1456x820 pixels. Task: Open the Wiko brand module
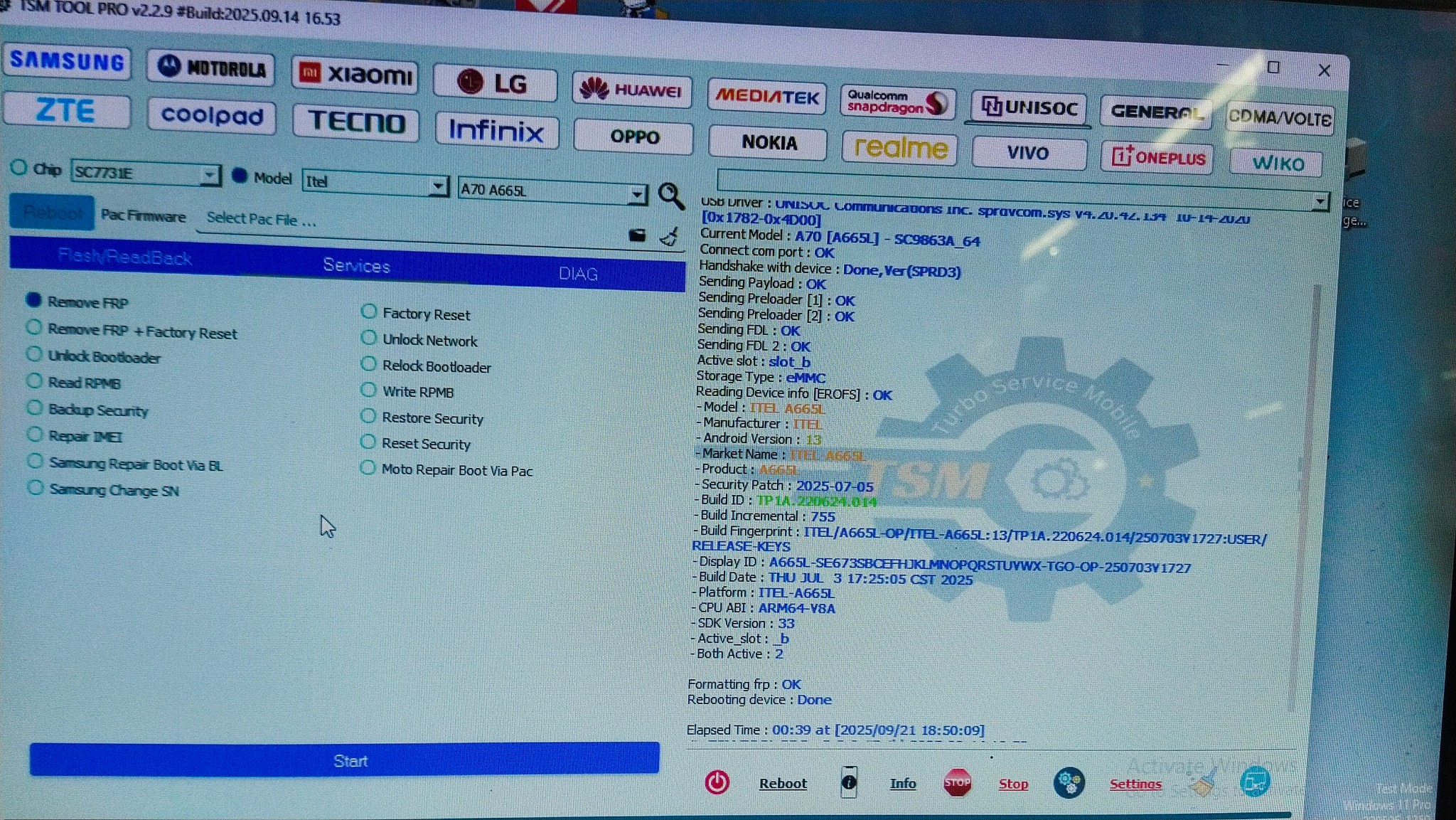pyautogui.click(x=1277, y=163)
